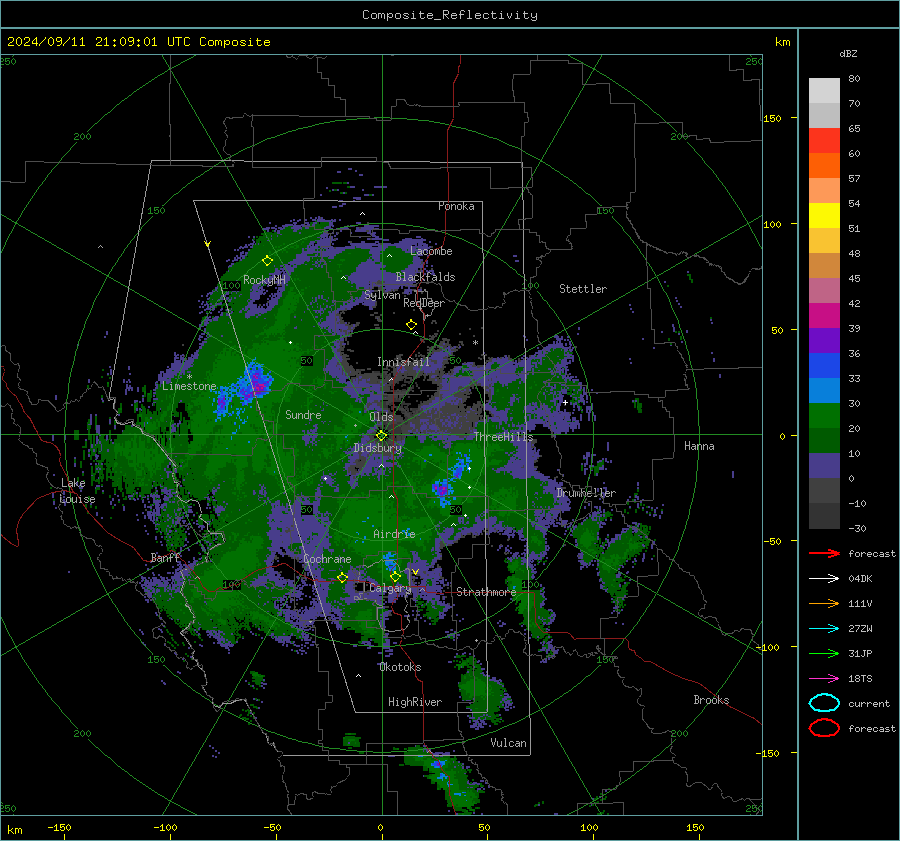Select the 39 dBZ purple color swatch
900x841 pixels.
click(824, 340)
